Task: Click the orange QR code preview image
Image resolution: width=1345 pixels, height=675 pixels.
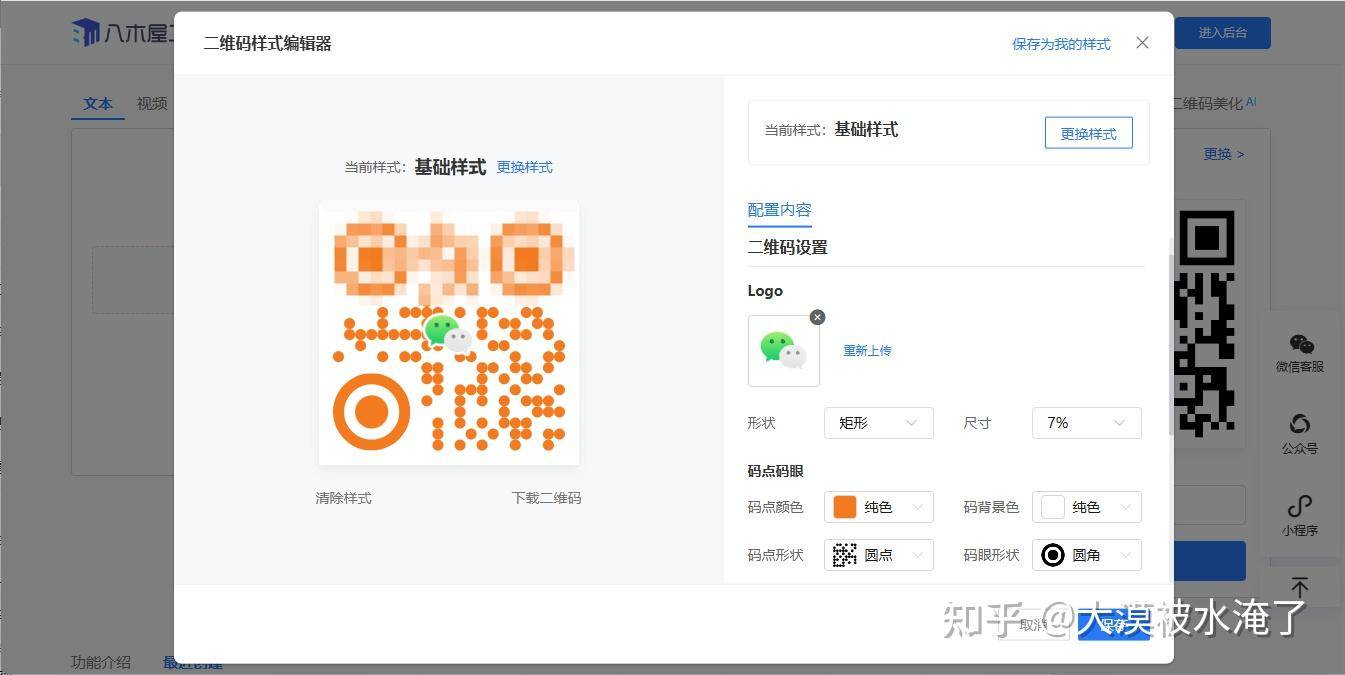Action: coord(449,333)
